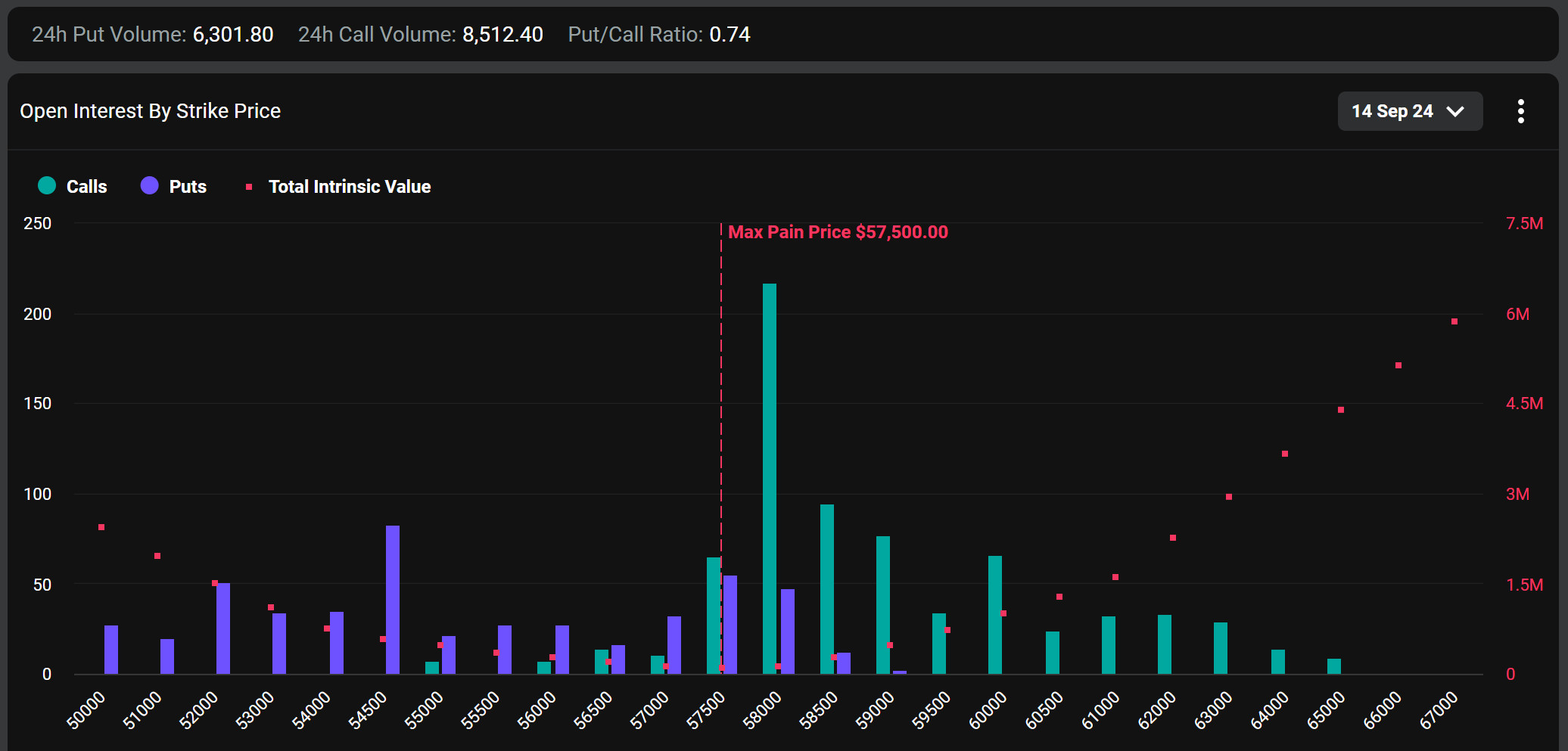Select the Calls bar at 59000
Screen dimensions: 1568x751
(883, 605)
